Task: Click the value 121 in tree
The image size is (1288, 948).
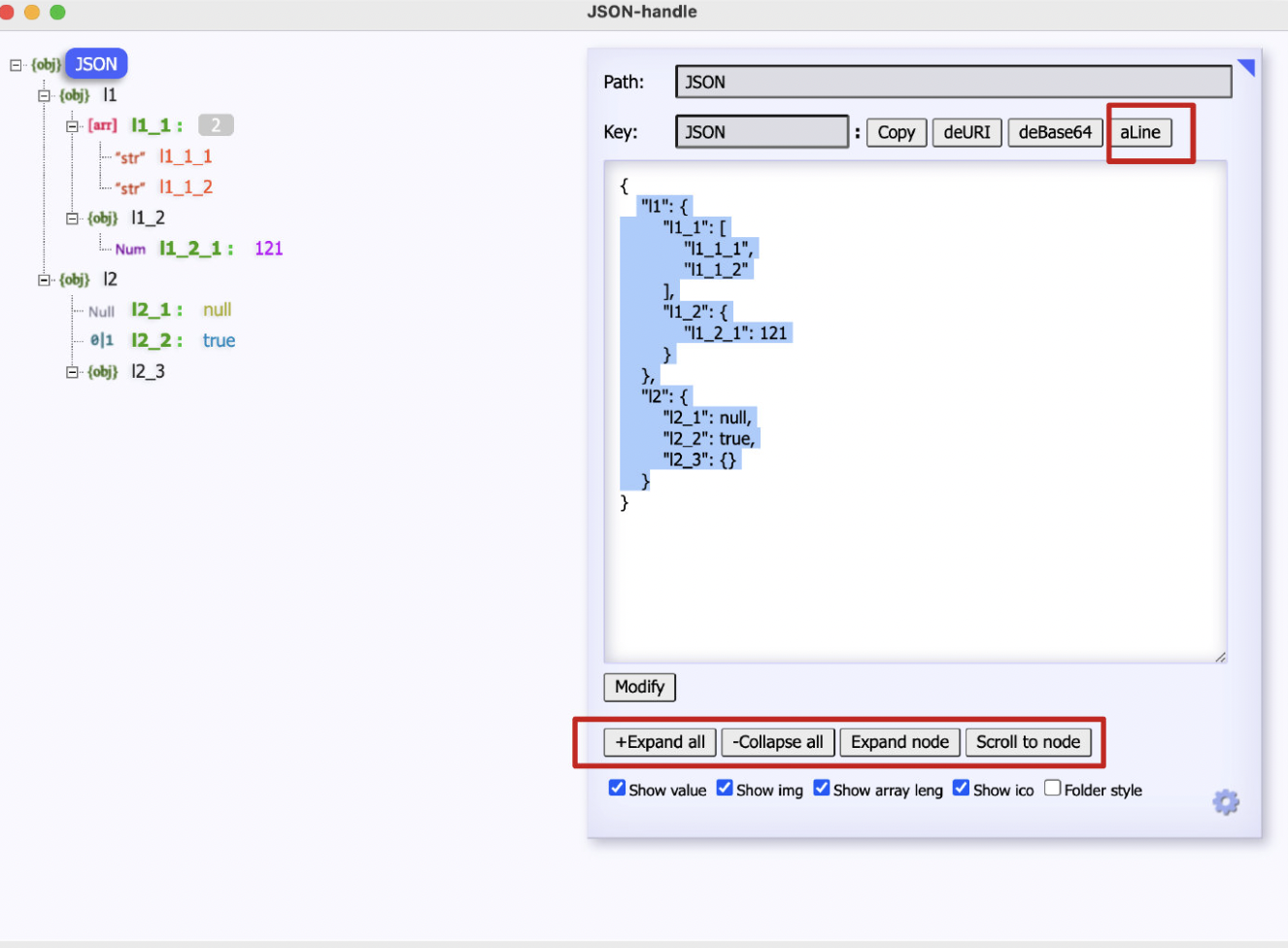Action: tap(269, 249)
